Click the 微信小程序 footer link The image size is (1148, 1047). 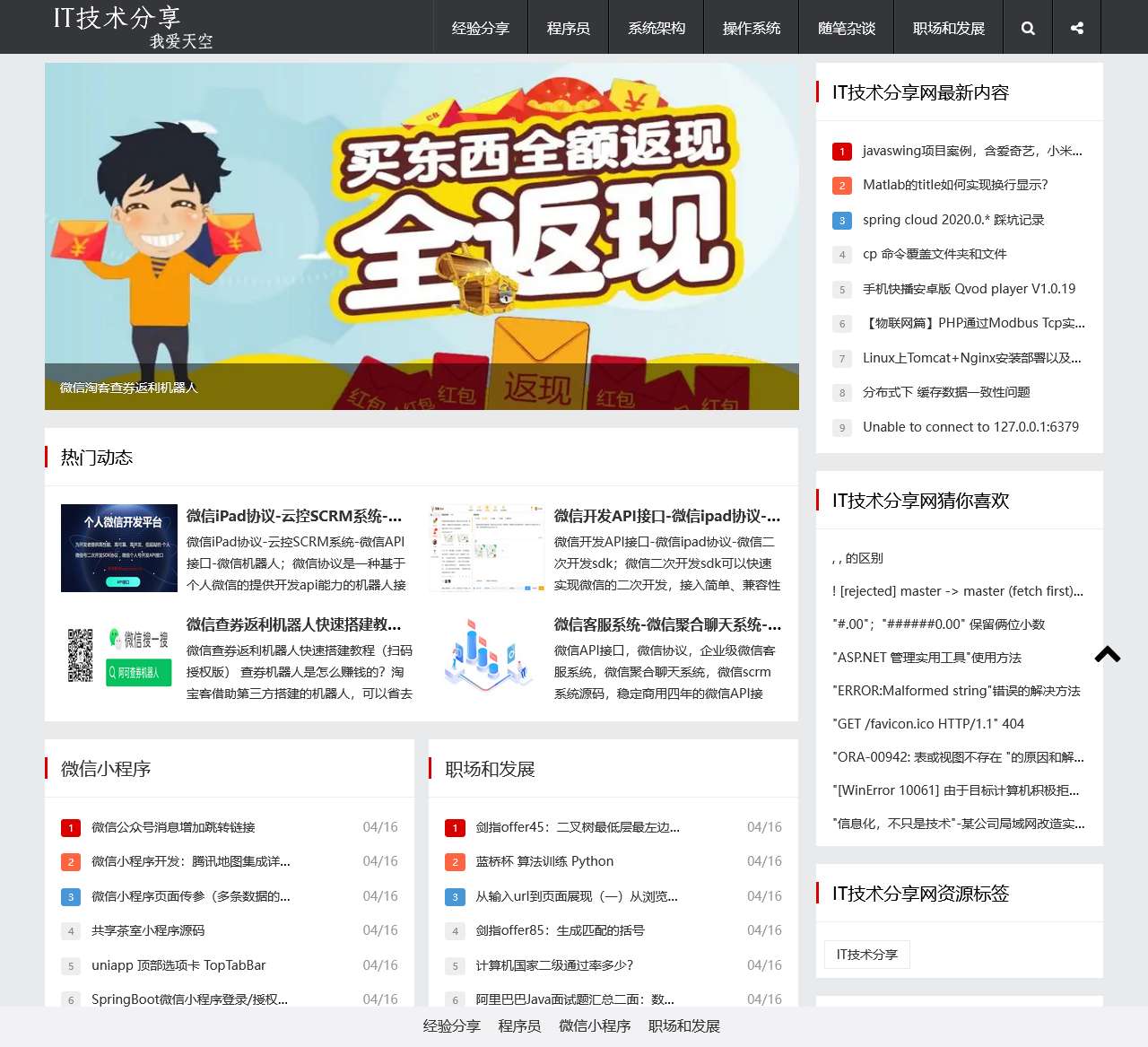(594, 1025)
